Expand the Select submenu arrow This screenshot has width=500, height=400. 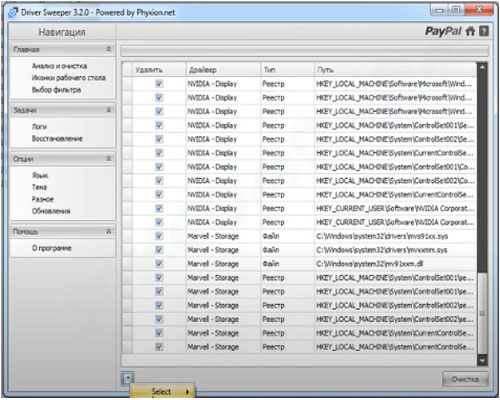coord(187,392)
